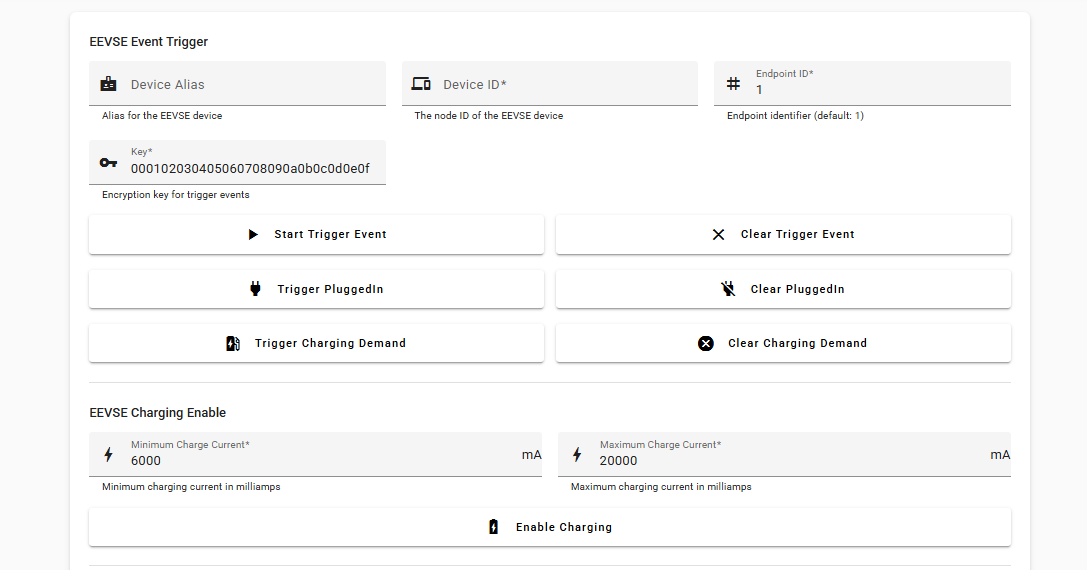Image resolution: width=1087 pixels, height=570 pixels.
Task: Click the bolt icon for Maximum Charge Current
Action: pos(577,455)
